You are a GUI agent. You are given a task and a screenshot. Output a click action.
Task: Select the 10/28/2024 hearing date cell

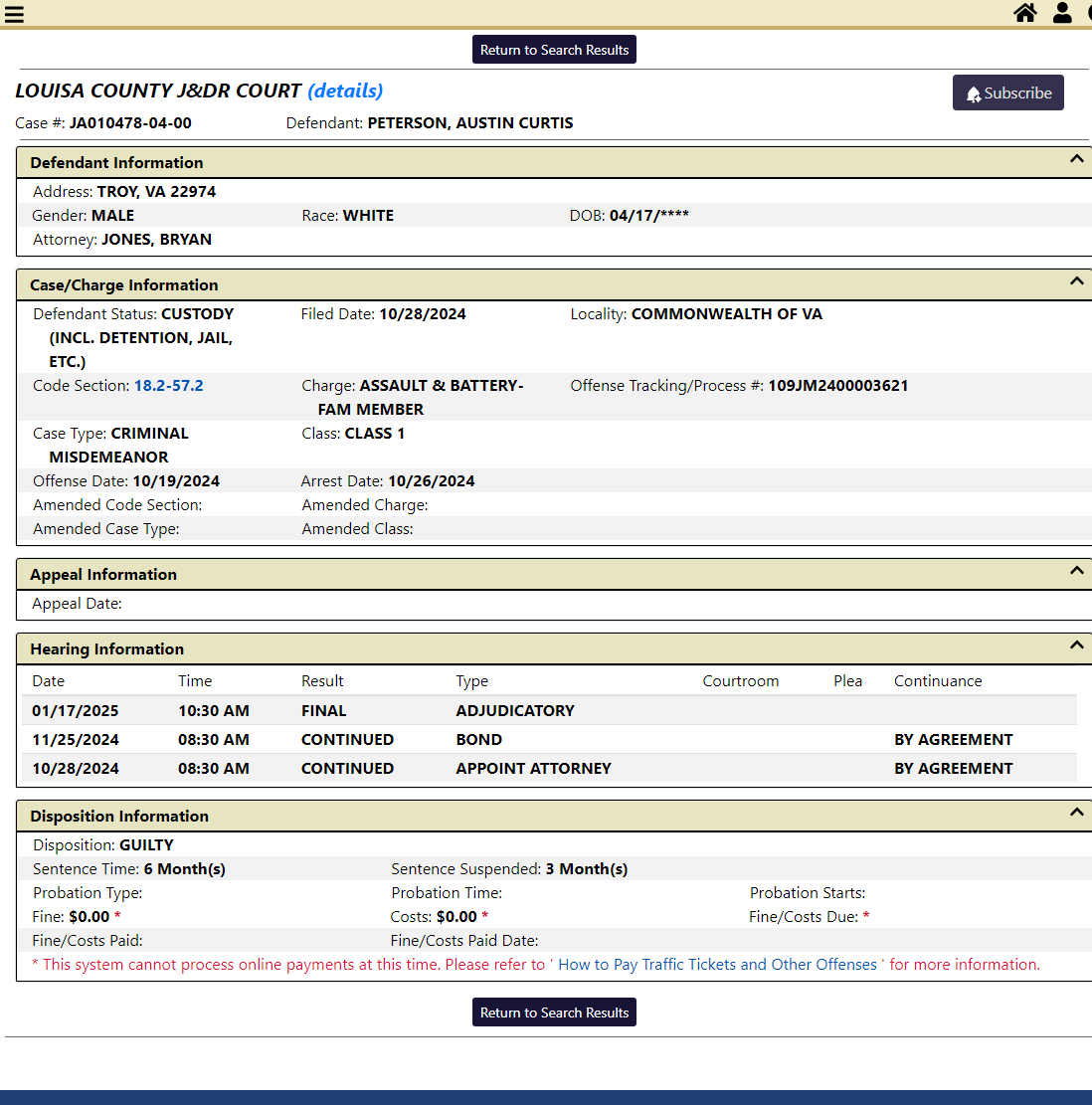pyautogui.click(x=76, y=769)
